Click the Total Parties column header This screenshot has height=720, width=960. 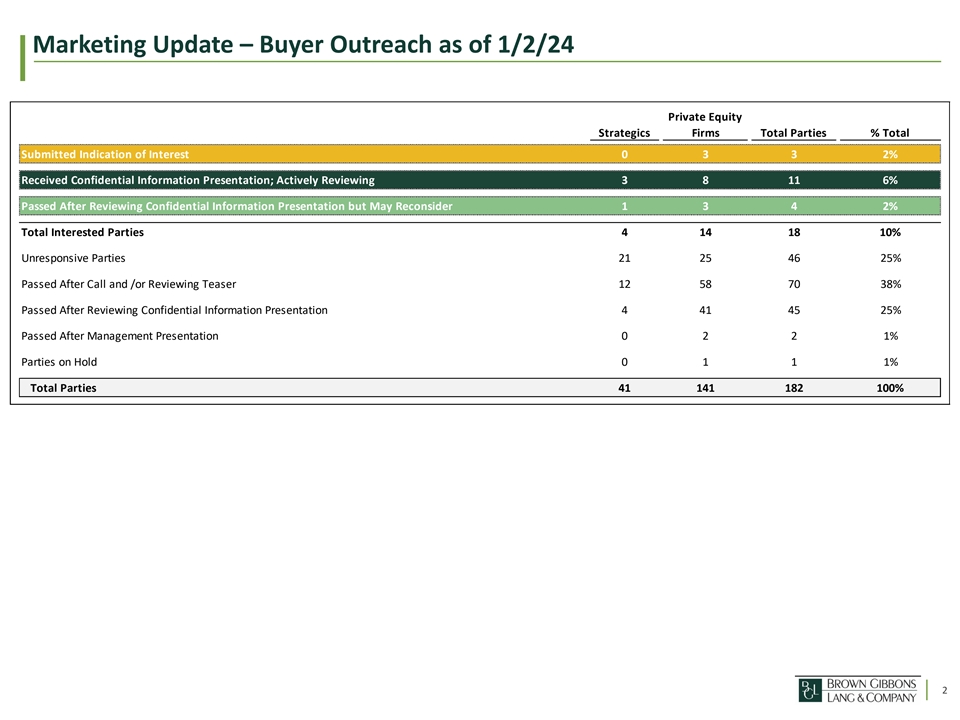793,133
